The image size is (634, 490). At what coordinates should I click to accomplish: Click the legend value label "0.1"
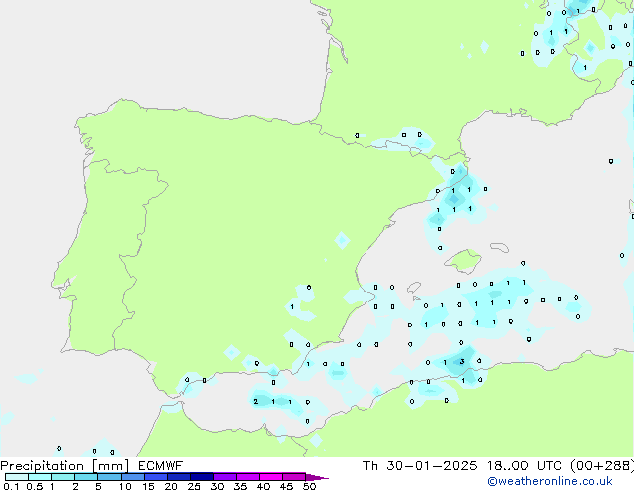click(x=10, y=487)
